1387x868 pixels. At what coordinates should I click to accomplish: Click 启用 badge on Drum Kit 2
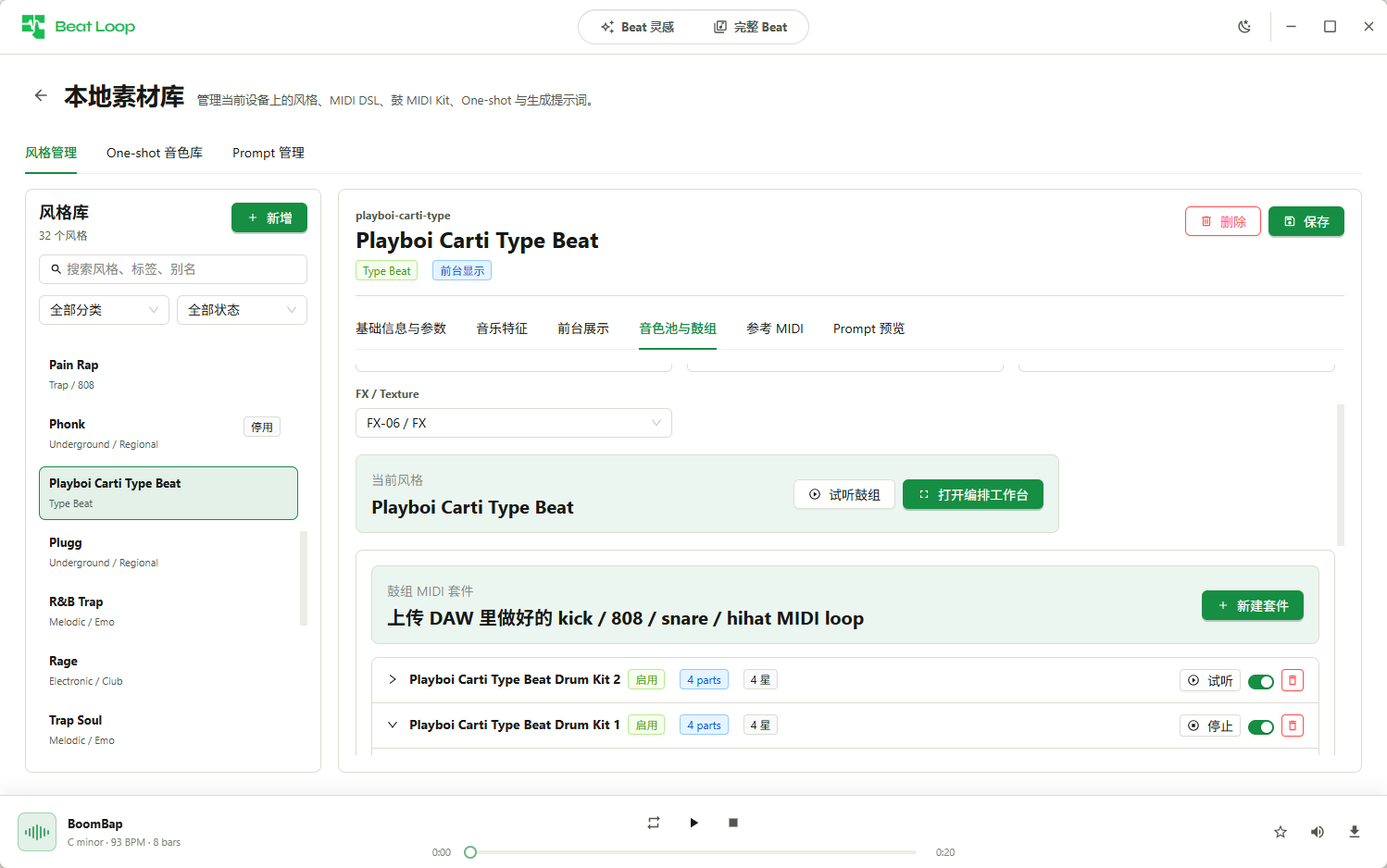coord(646,679)
